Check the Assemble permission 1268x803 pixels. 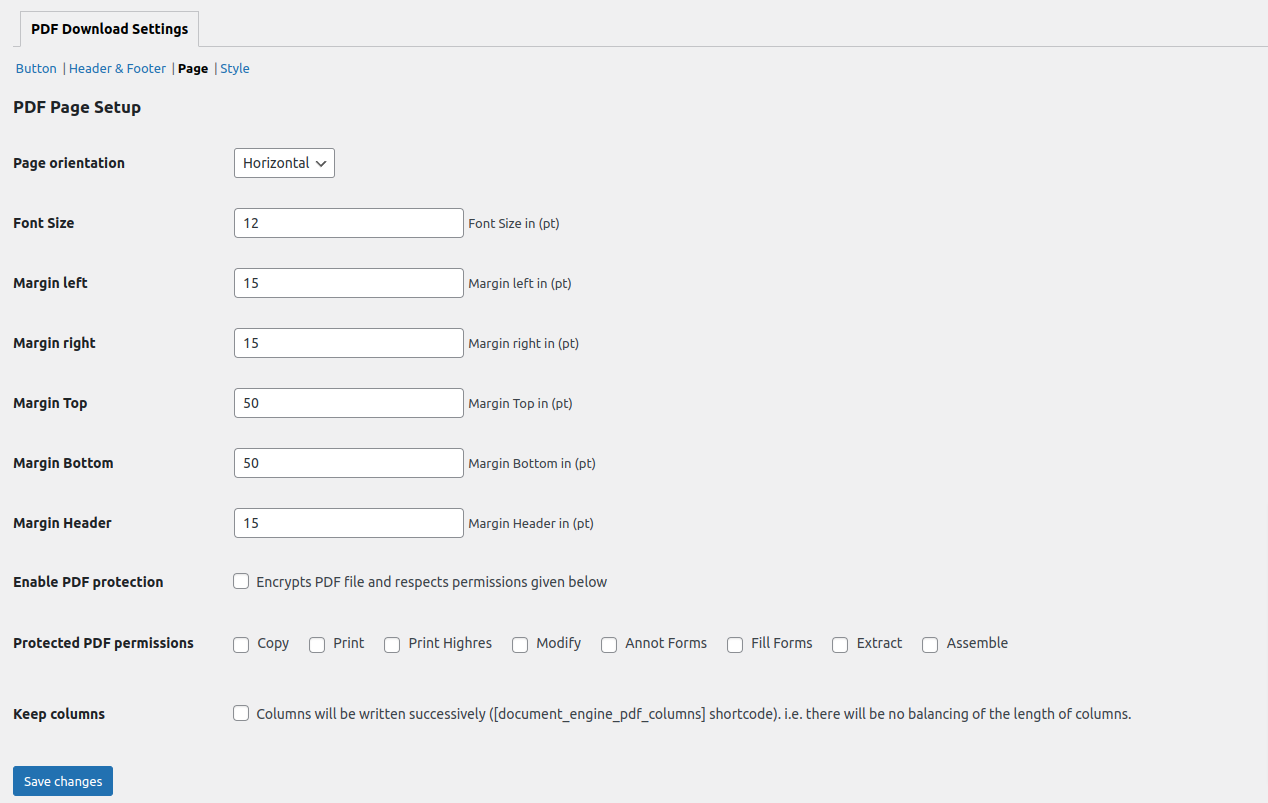[929, 644]
